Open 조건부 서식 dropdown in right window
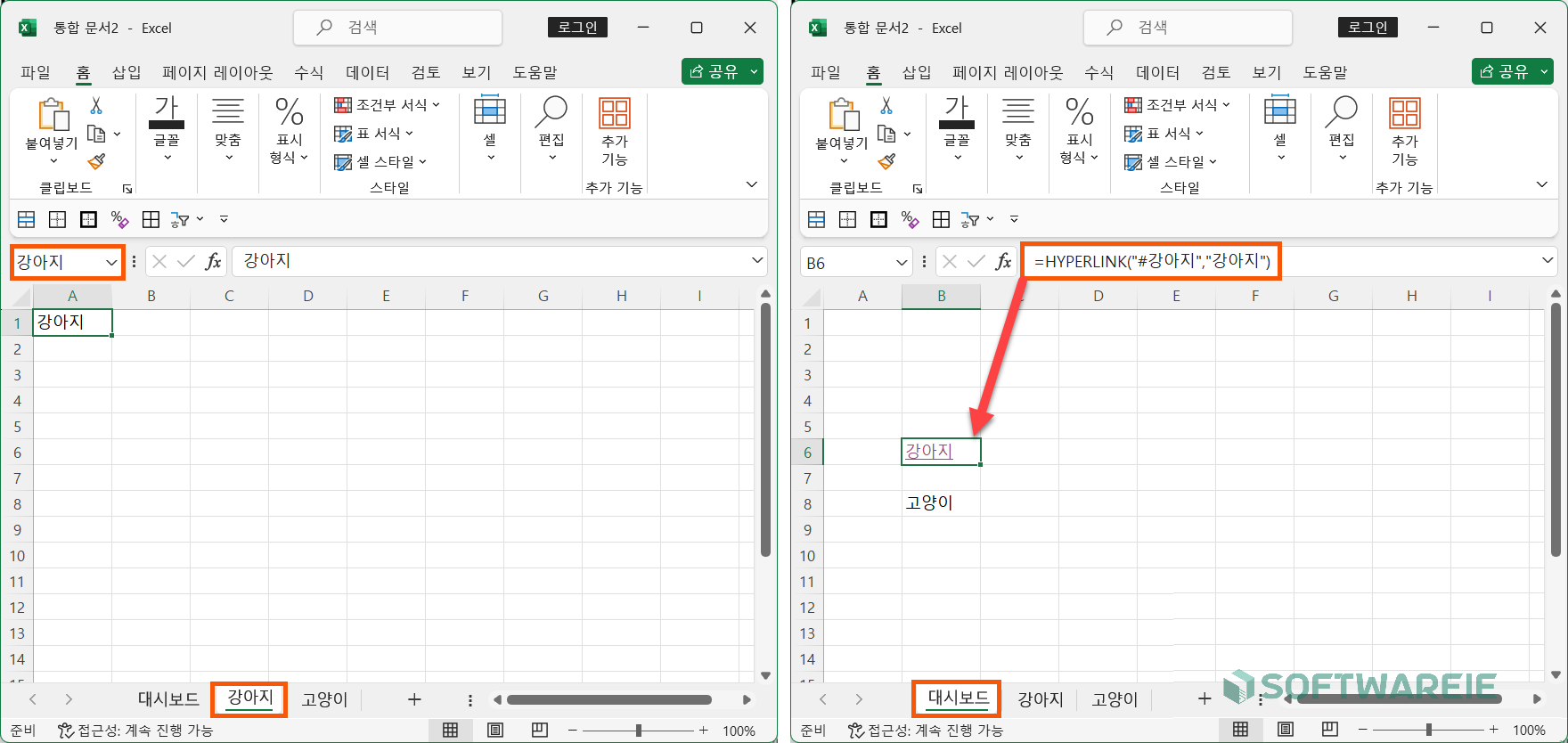The height and width of the screenshot is (743, 1568). pos(1178,105)
